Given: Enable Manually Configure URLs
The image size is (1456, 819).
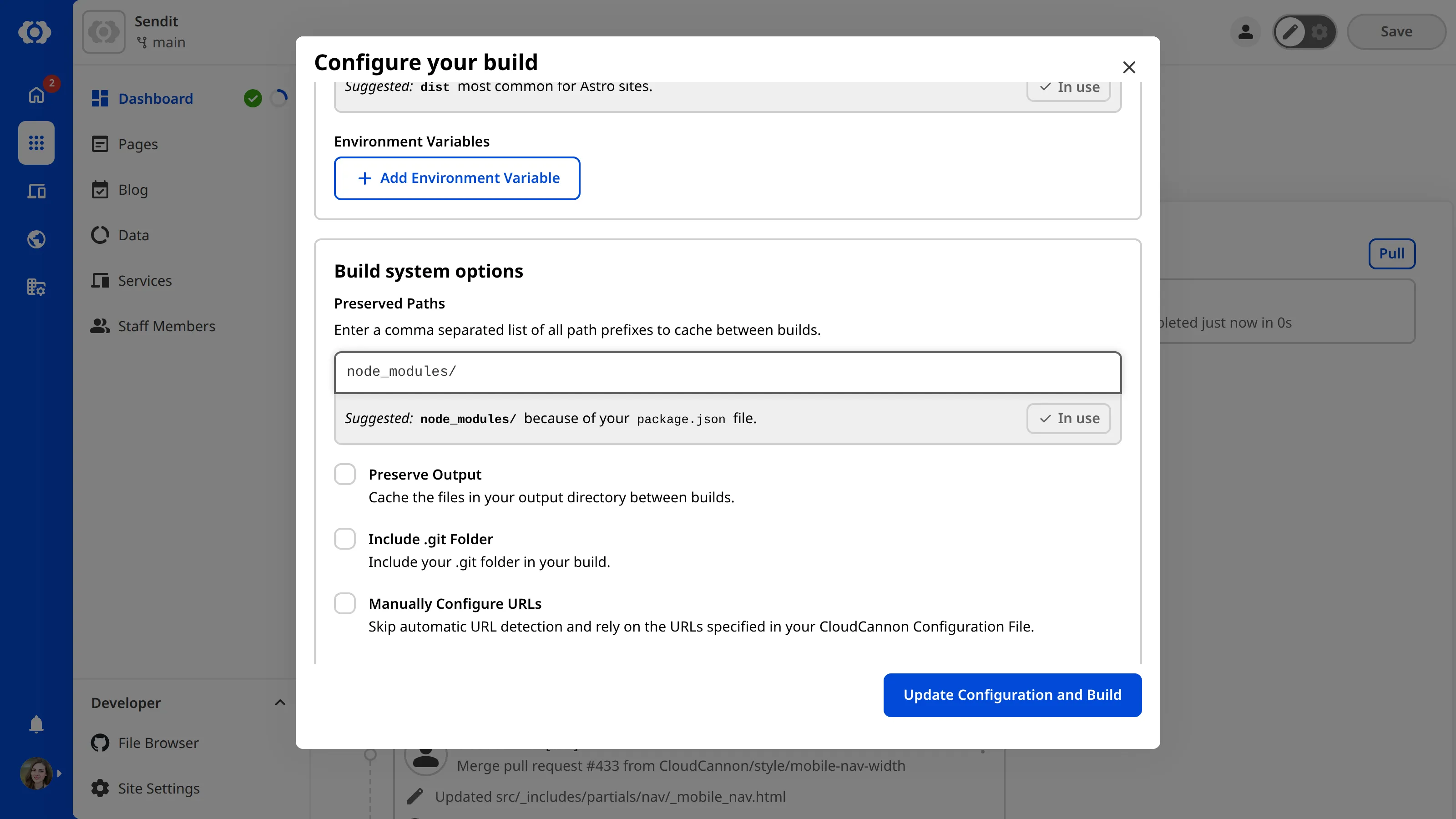Looking at the screenshot, I should [x=345, y=603].
